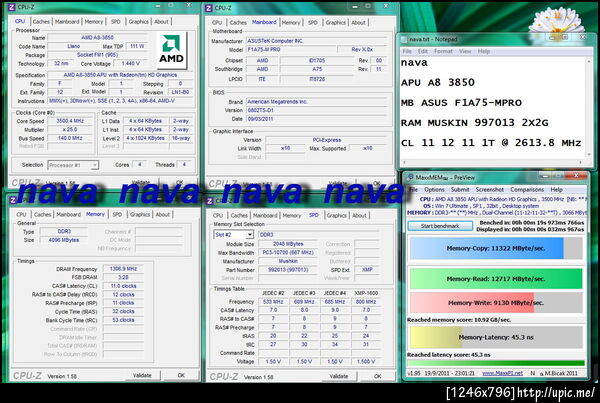Select the Memory tab in the Memory timings window

click(x=95, y=214)
